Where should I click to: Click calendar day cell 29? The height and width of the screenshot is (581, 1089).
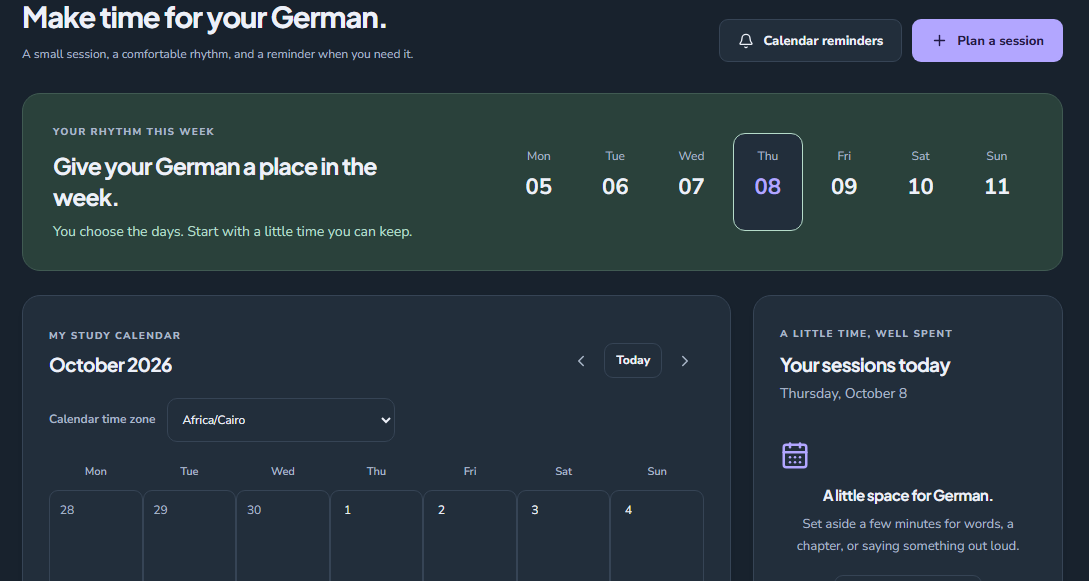pyautogui.click(x=190, y=535)
